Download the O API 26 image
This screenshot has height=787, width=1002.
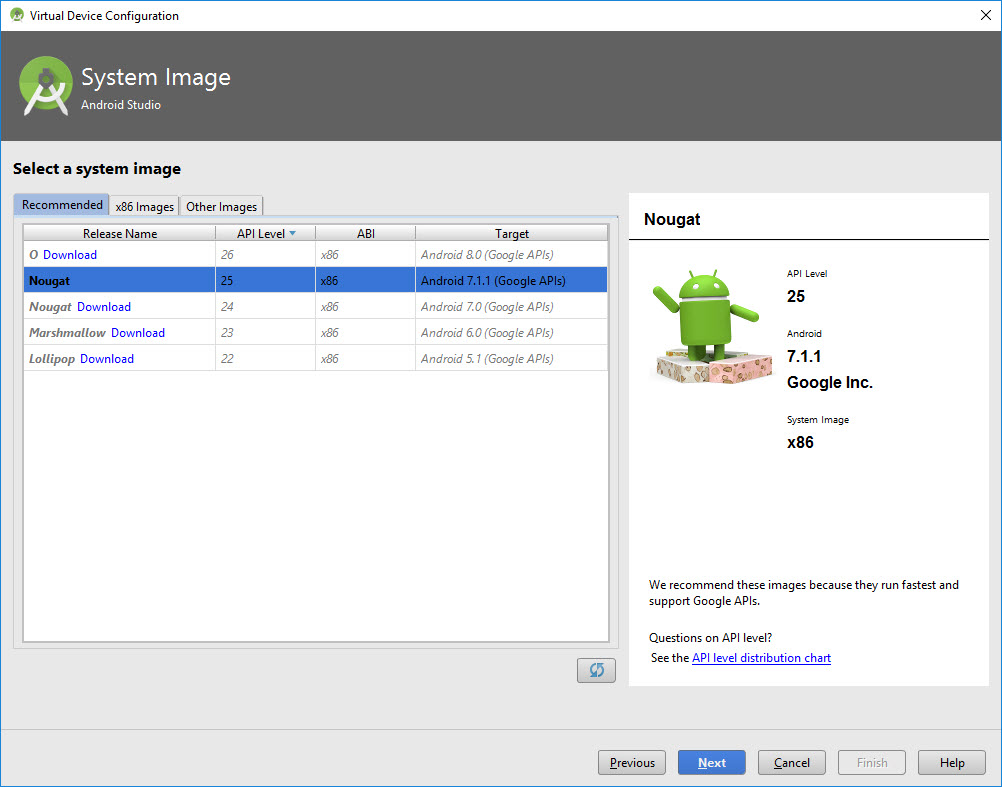(70, 255)
